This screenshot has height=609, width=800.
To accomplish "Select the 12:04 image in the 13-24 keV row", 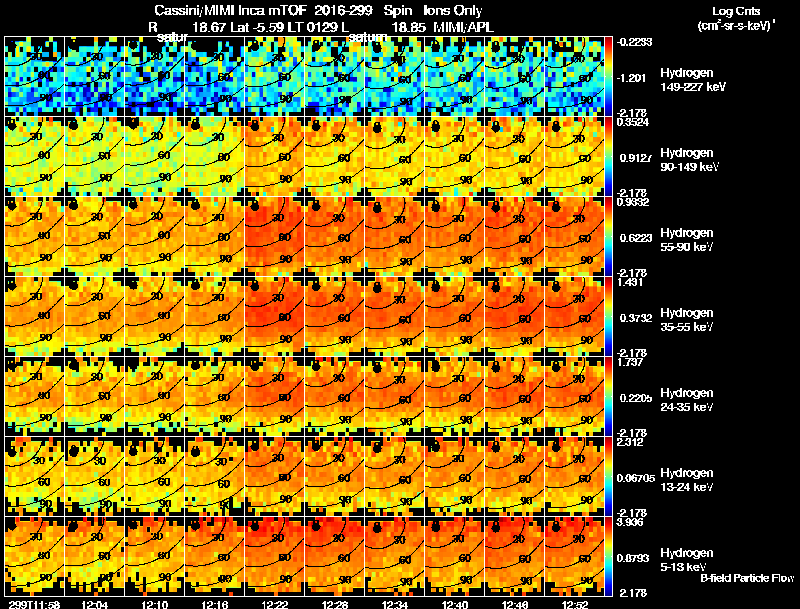I will pyautogui.click(x=95, y=477).
